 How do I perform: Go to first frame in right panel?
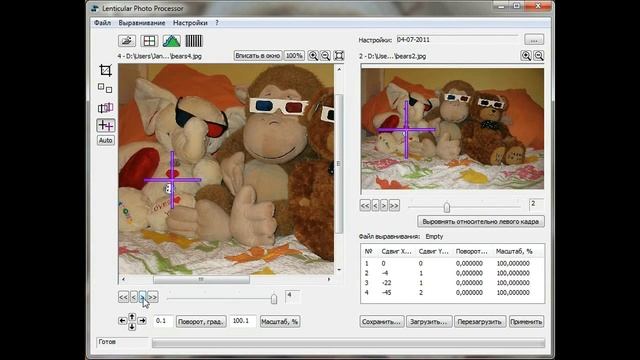click(x=365, y=205)
